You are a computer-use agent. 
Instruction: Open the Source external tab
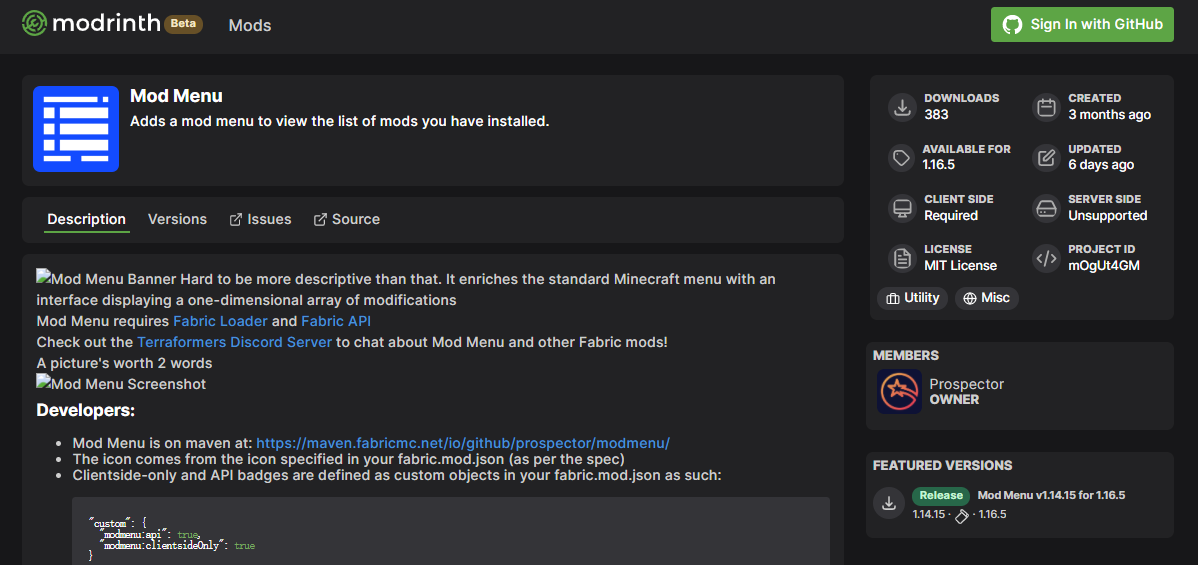(347, 219)
